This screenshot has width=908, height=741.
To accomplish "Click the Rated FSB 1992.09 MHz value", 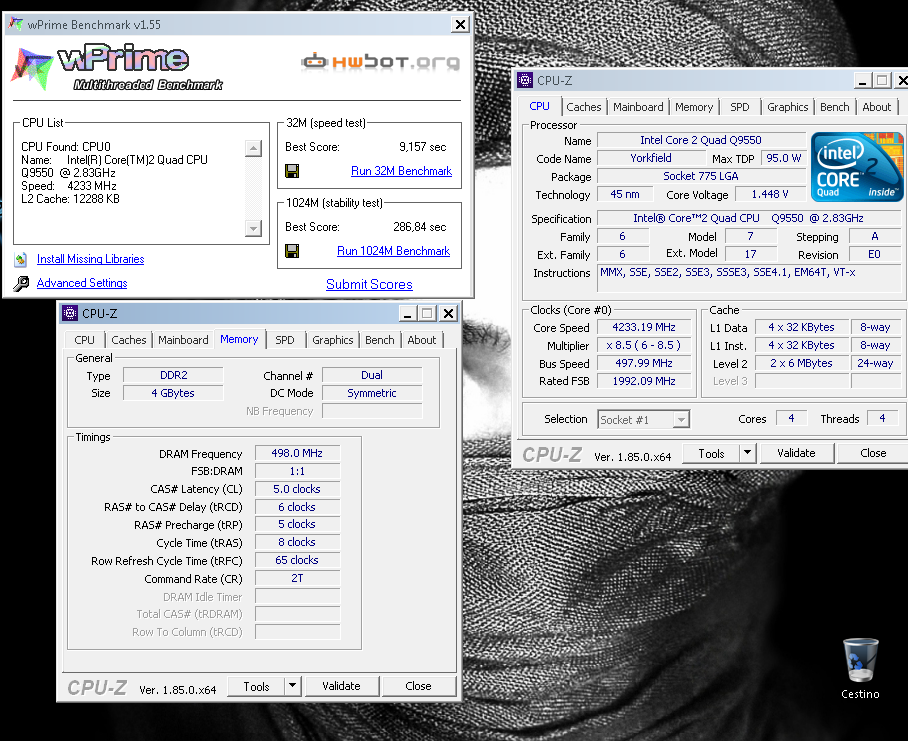I will click(644, 381).
